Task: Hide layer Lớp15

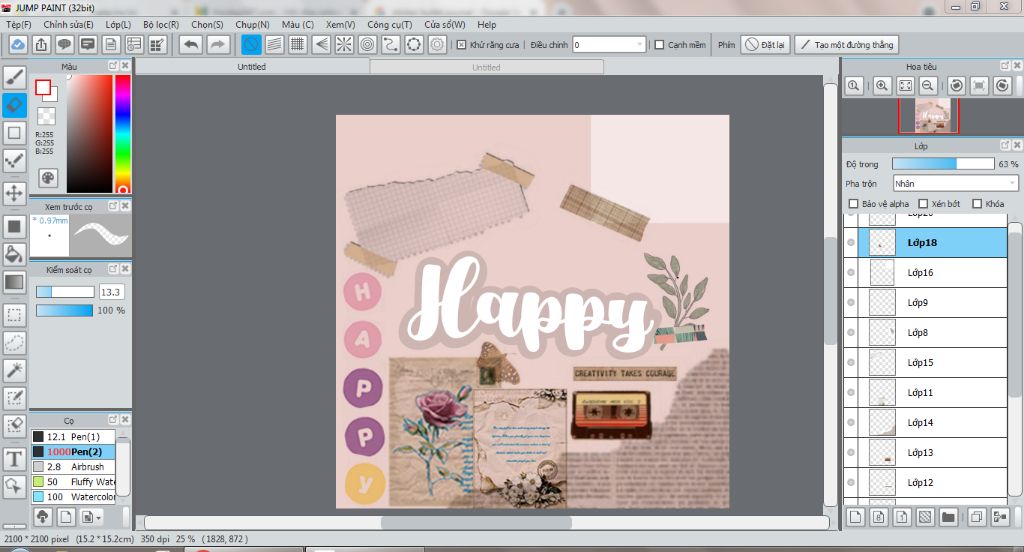Action: [x=851, y=363]
